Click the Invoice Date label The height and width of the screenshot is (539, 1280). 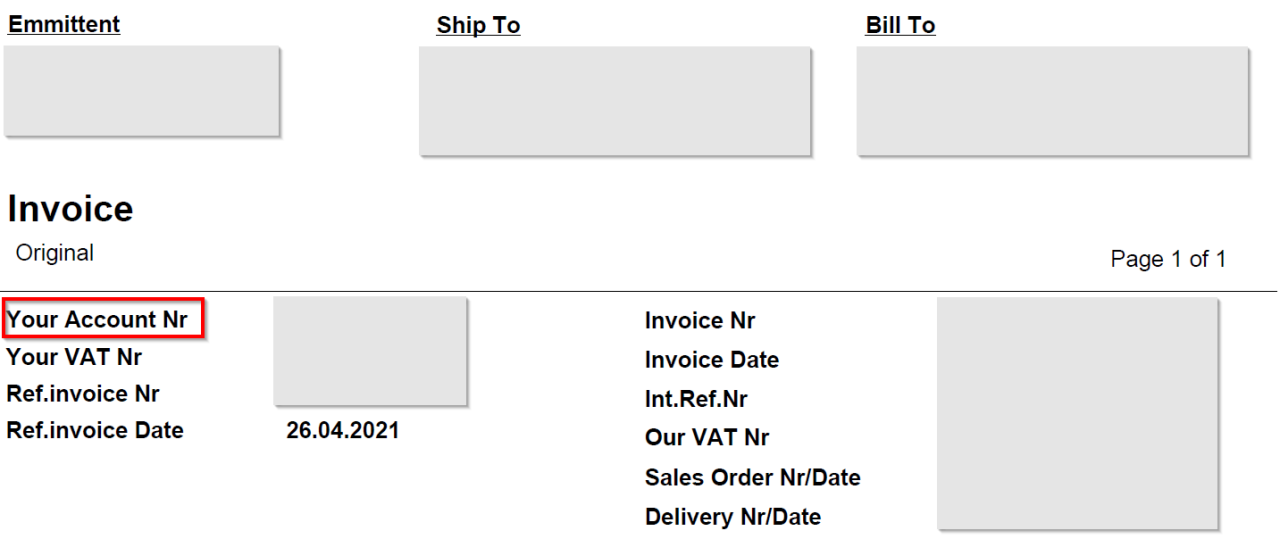click(712, 360)
